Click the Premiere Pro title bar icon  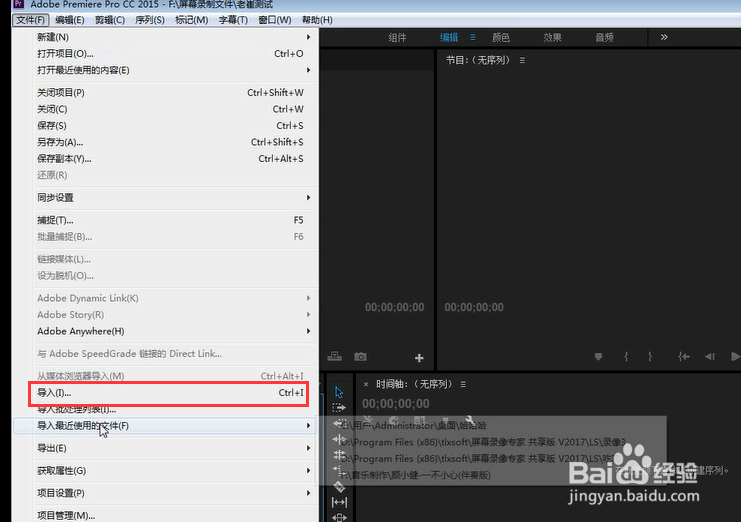(x=19, y=4)
